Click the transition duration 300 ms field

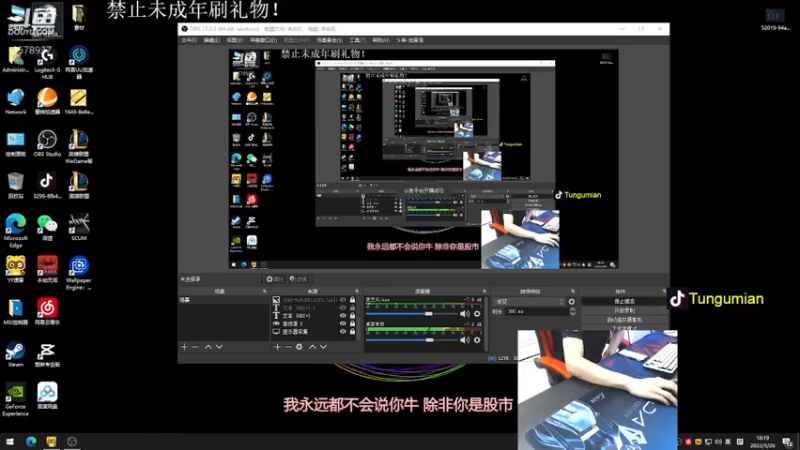[x=537, y=311]
